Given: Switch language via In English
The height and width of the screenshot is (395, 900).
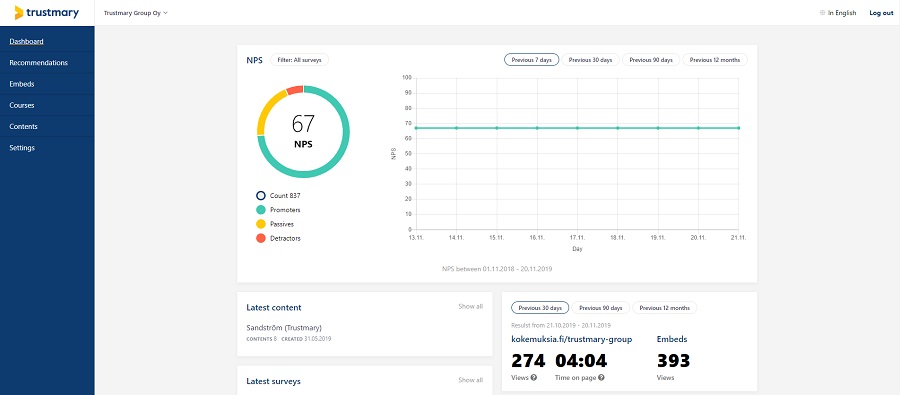Looking at the screenshot, I should pos(842,13).
